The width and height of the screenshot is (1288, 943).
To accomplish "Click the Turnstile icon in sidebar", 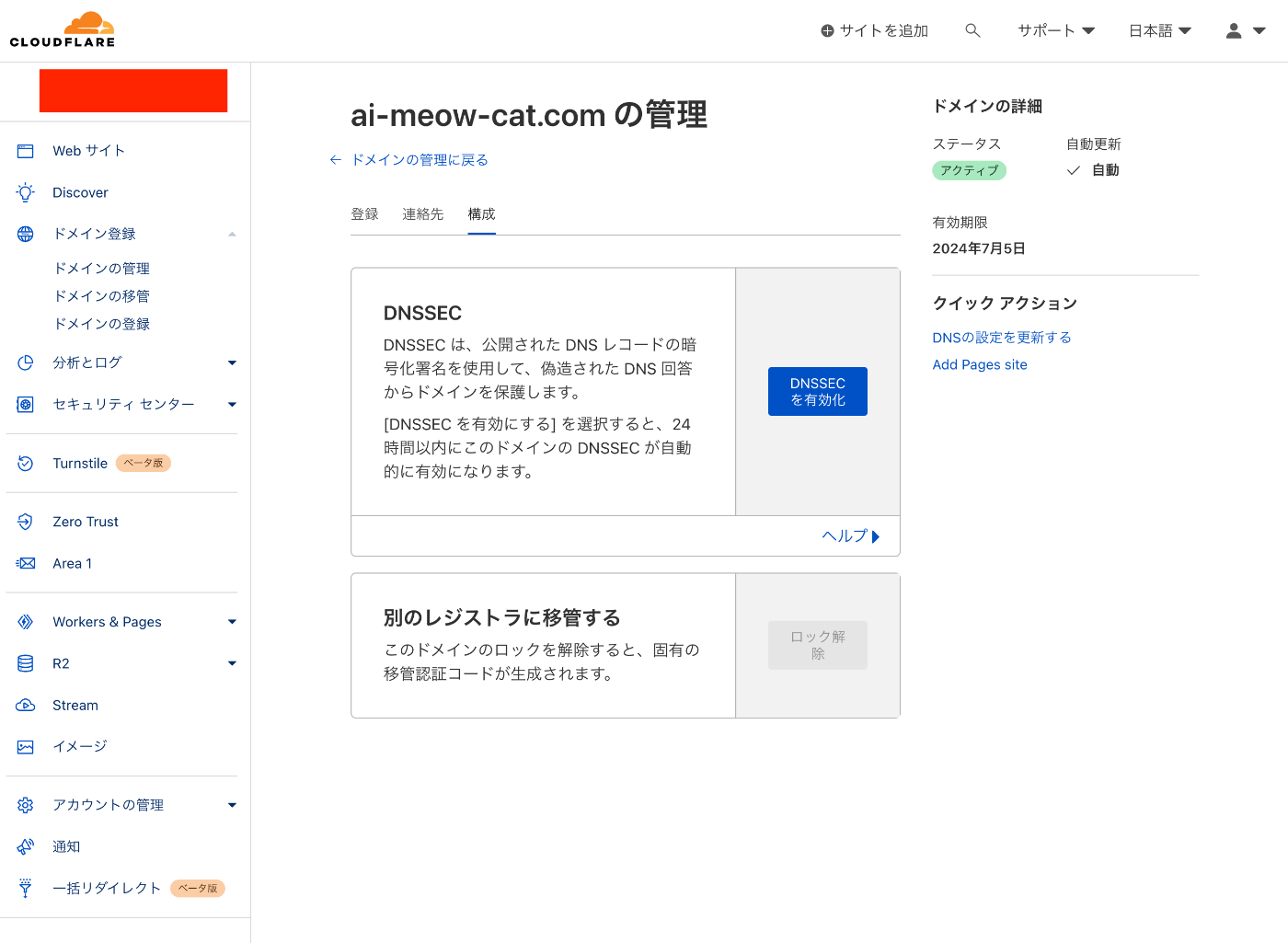I will point(26,464).
